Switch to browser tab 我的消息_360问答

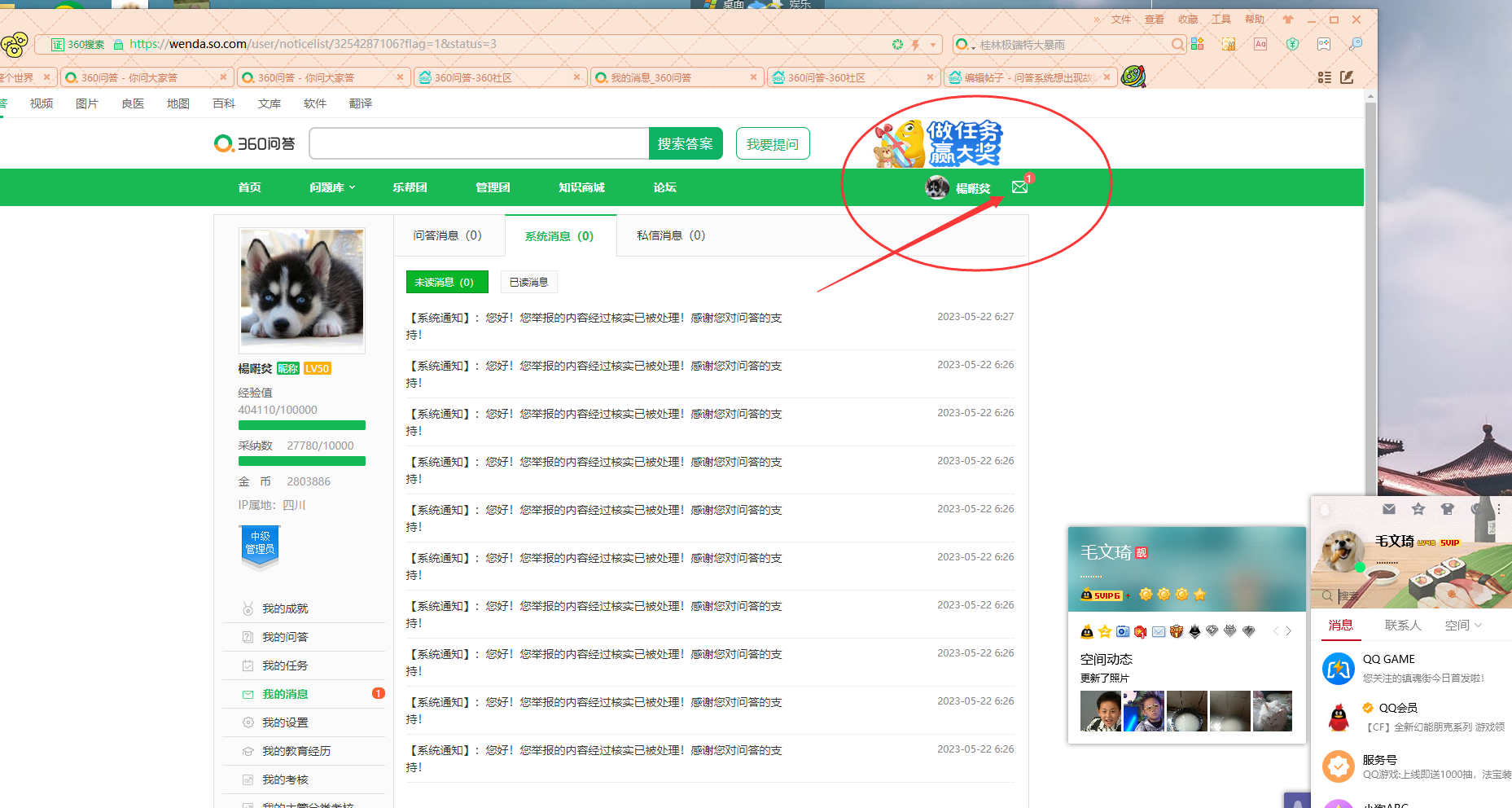tap(675, 77)
